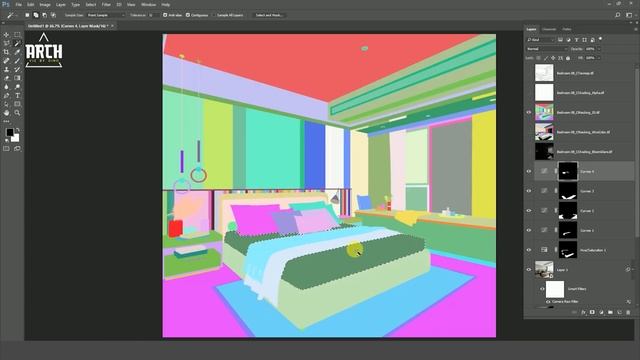This screenshot has width=640, height=360.
Task: Open the Layers panel options menu
Action: (x=635, y=29)
